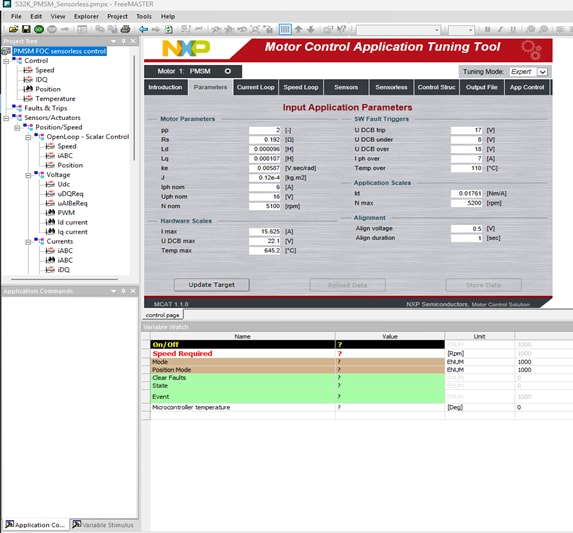This screenshot has height=533, width=573.
Task: Click the grey Stop communication icon
Action: coord(52,29)
